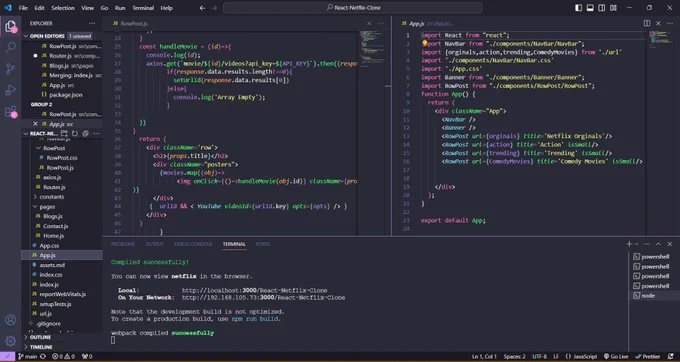This screenshot has width=680, height=362.
Task: Click the React-Netflix-Clone command center search
Action: coord(353,8)
